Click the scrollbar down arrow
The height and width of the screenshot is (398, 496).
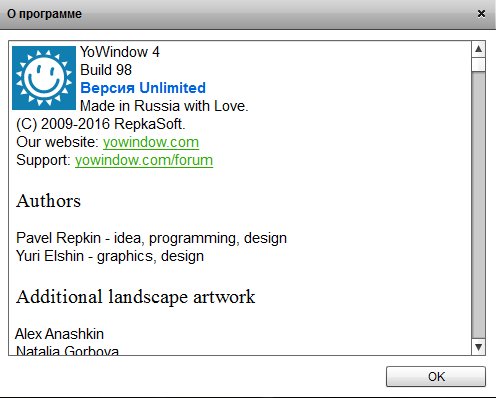[478, 347]
